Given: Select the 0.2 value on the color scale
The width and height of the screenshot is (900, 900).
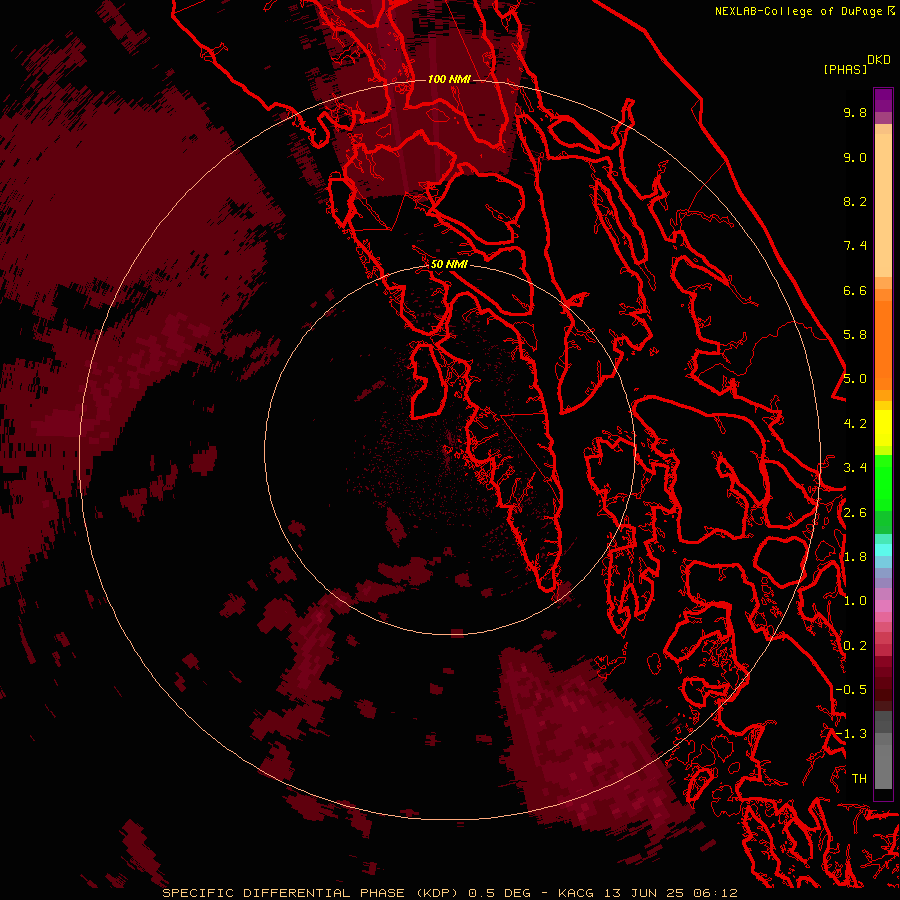Looking at the screenshot, I should pyautogui.click(x=855, y=646).
